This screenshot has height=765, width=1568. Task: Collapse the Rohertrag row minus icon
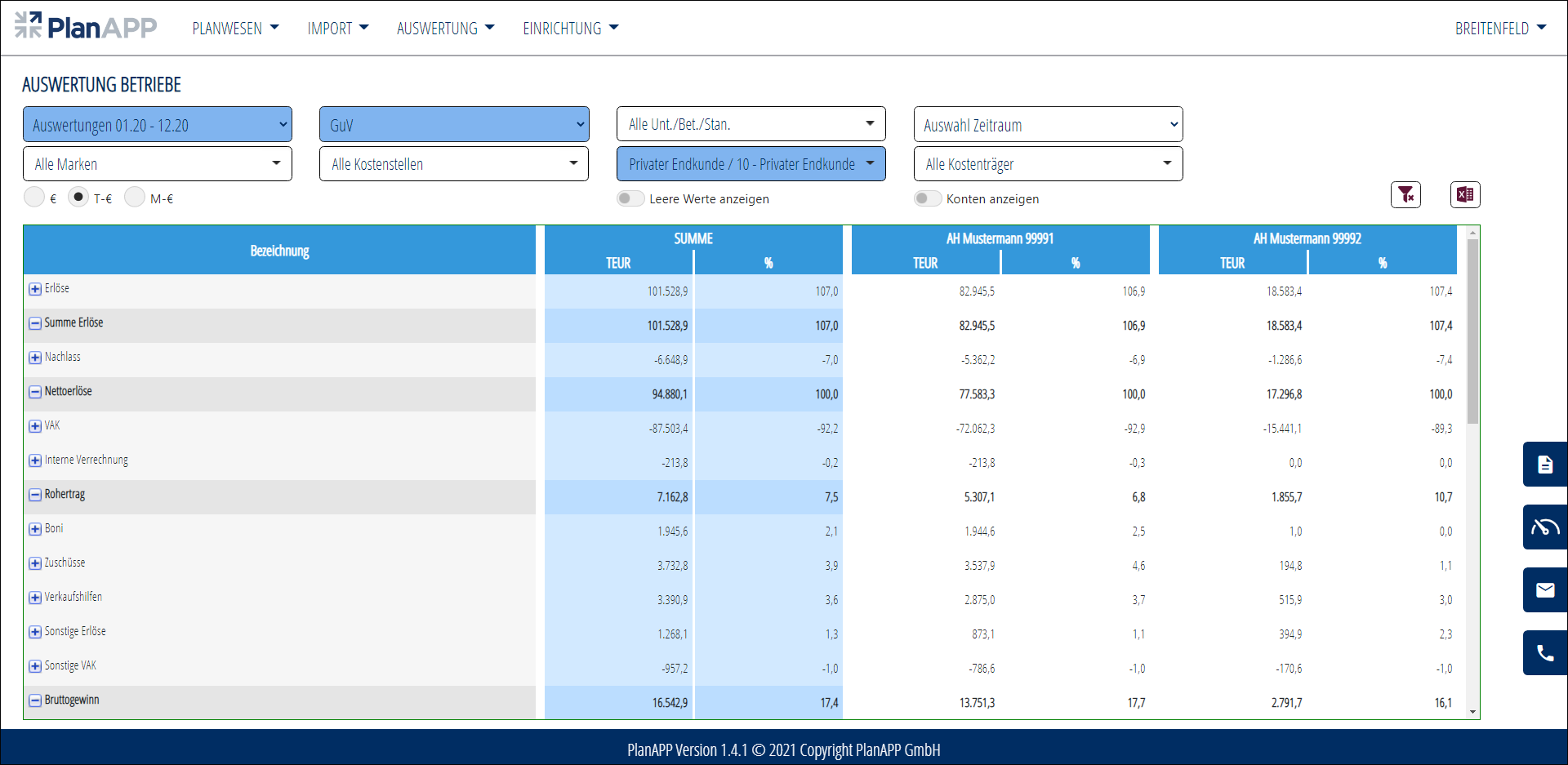[35, 495]
